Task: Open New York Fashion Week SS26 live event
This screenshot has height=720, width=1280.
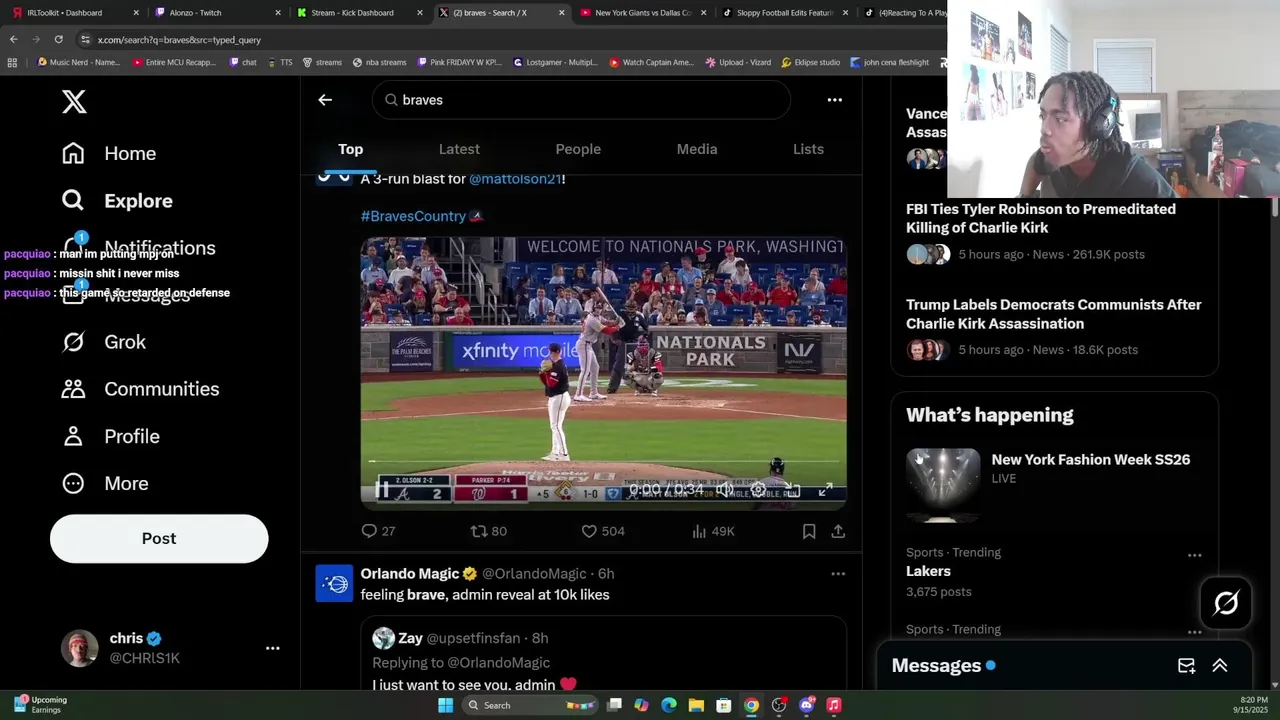Action: (1090, 459)
